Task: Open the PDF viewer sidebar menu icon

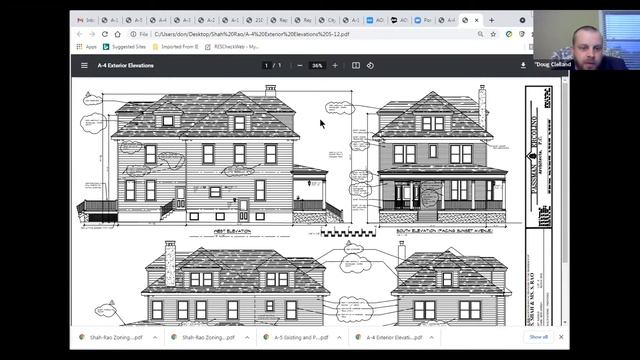Action: [x=84, y=65]
